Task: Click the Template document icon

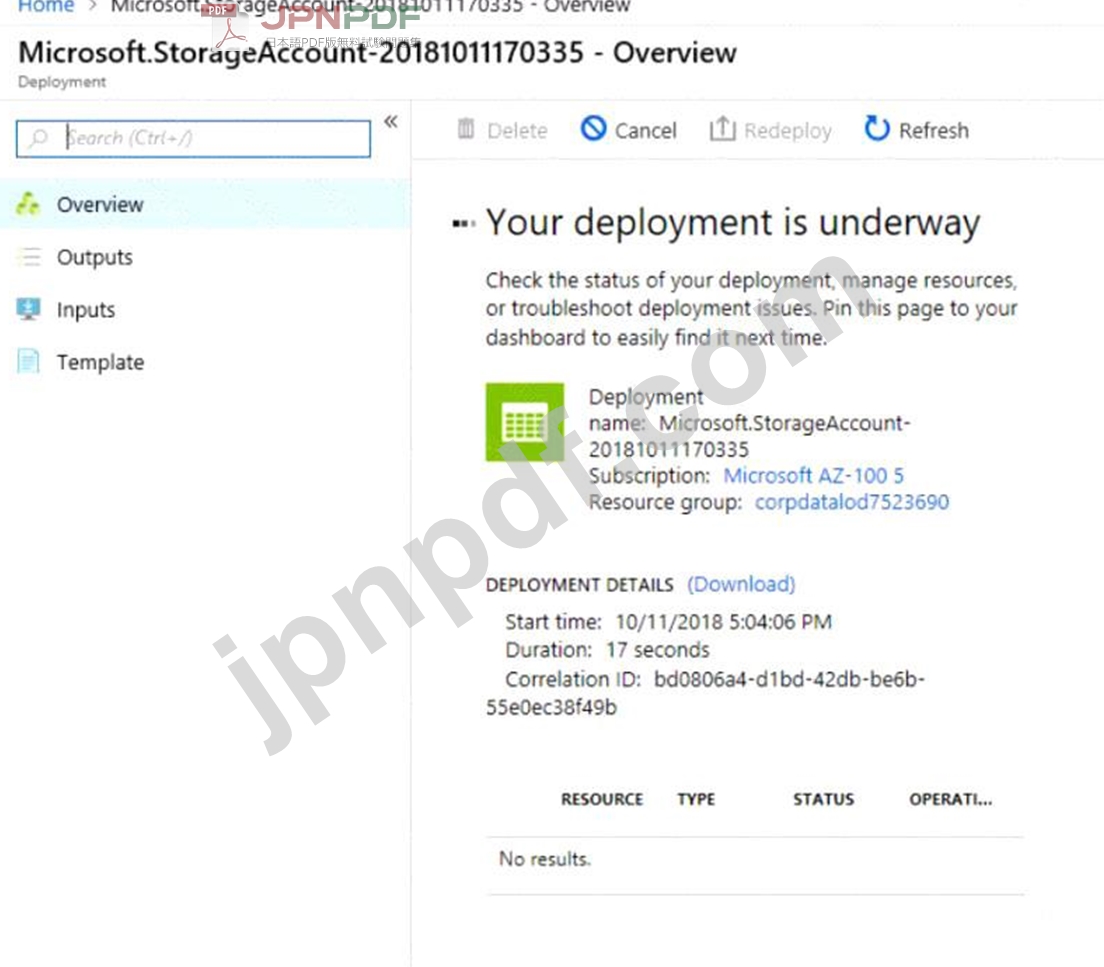Action: click(28, 361)
